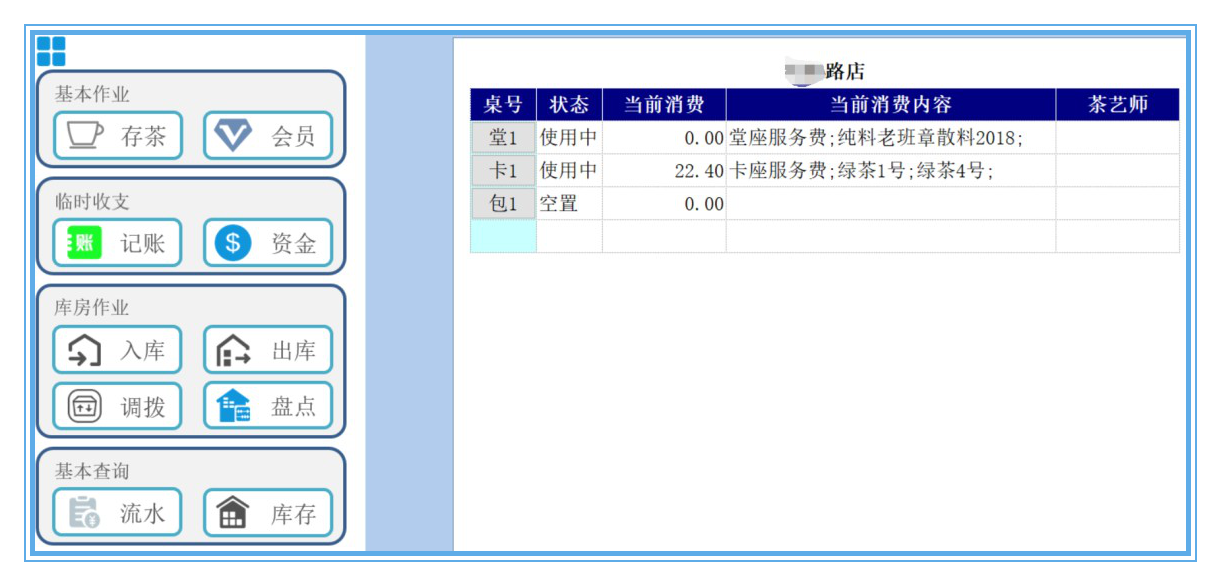Click the empty cyan table-number cell
Screen dimensions: 1221x586
click(x=504, y=237)
